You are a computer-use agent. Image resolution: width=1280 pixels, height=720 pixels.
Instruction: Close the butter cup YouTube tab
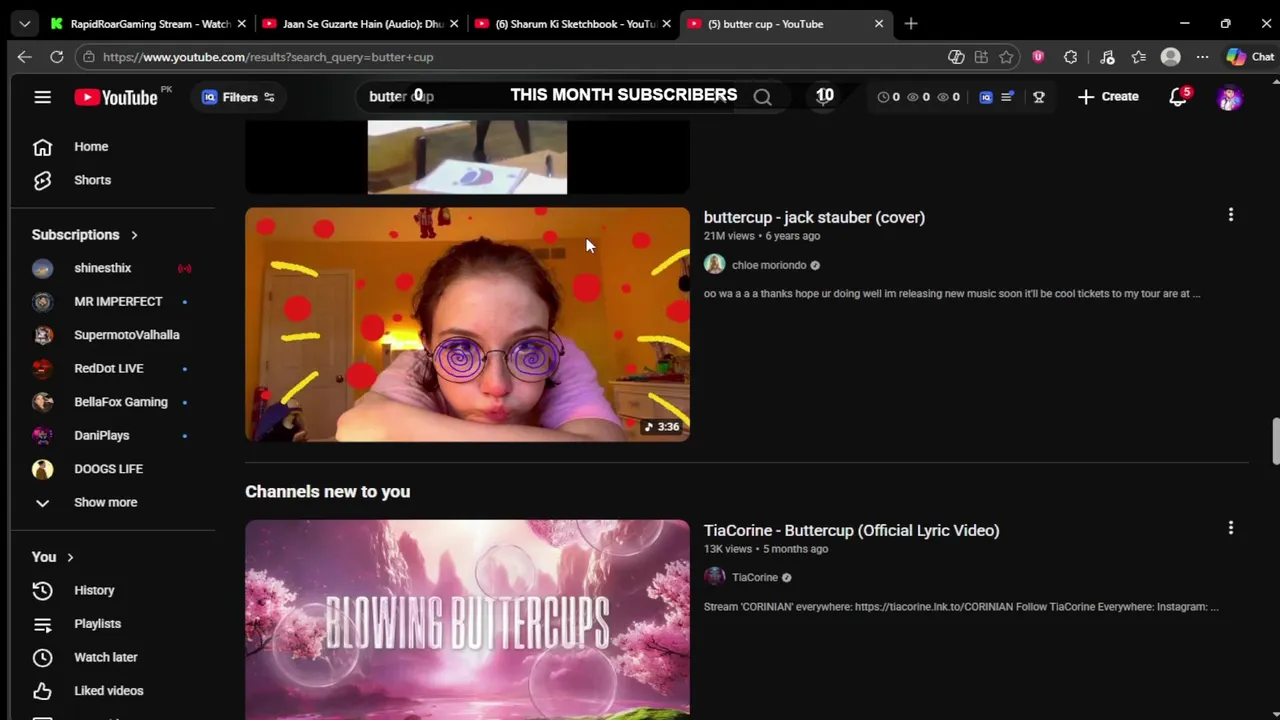(879, 24)
